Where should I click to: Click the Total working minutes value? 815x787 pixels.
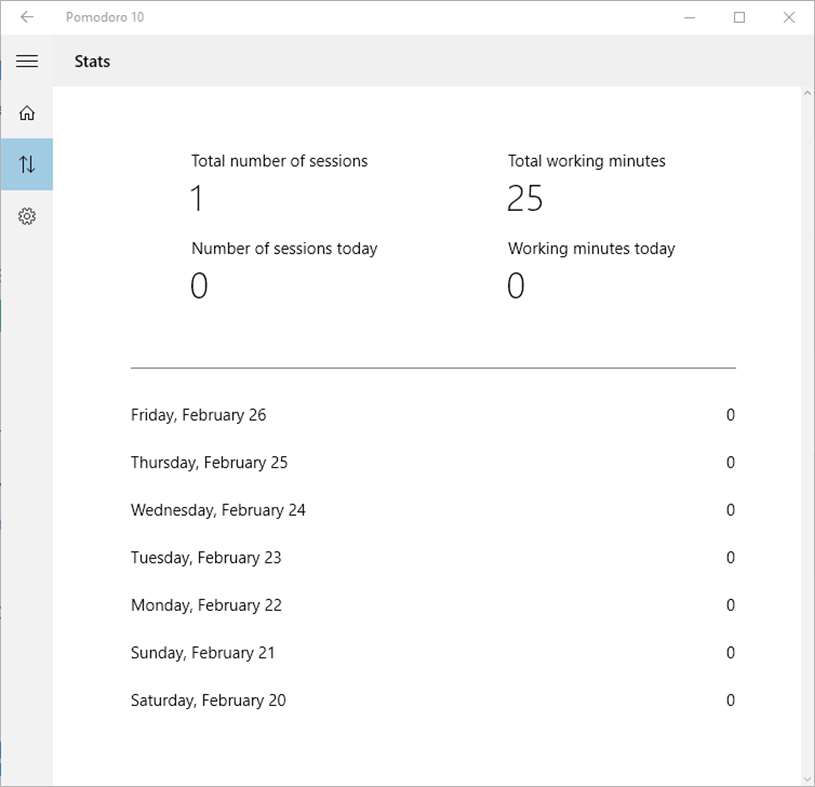click(525, 199)
